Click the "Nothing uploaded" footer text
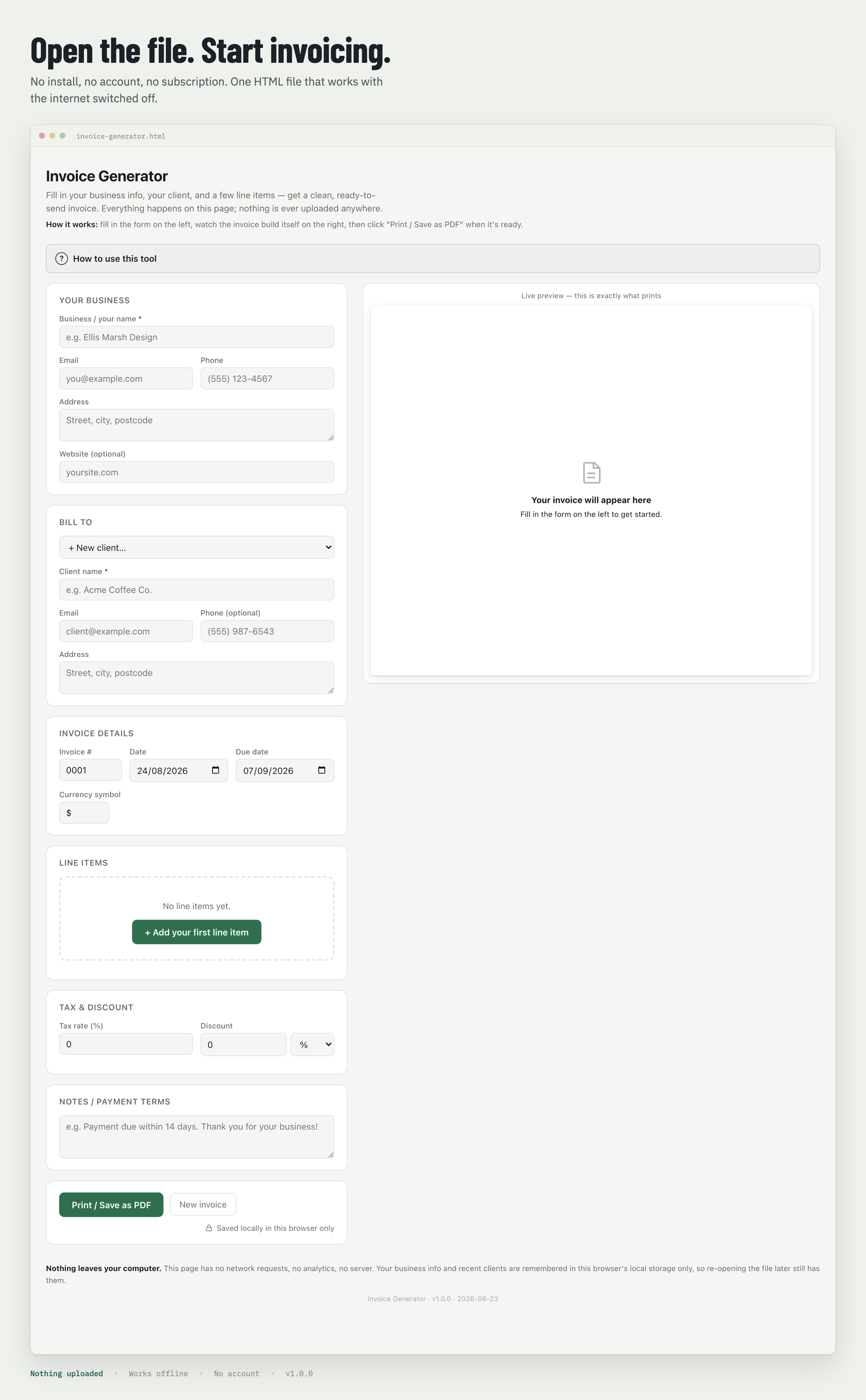The height and width of the screenshot is (1400, 866). point(67,1374)
